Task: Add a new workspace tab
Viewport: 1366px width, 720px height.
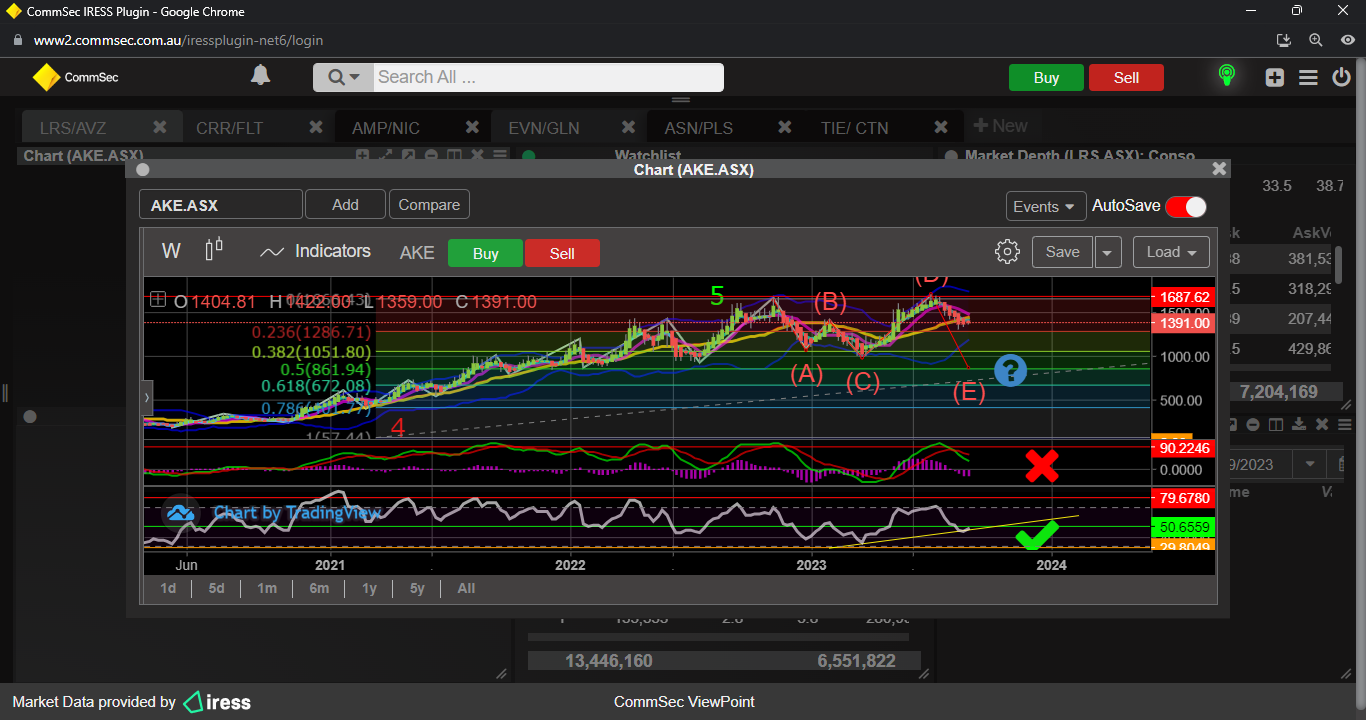Action: [1000, 126]
